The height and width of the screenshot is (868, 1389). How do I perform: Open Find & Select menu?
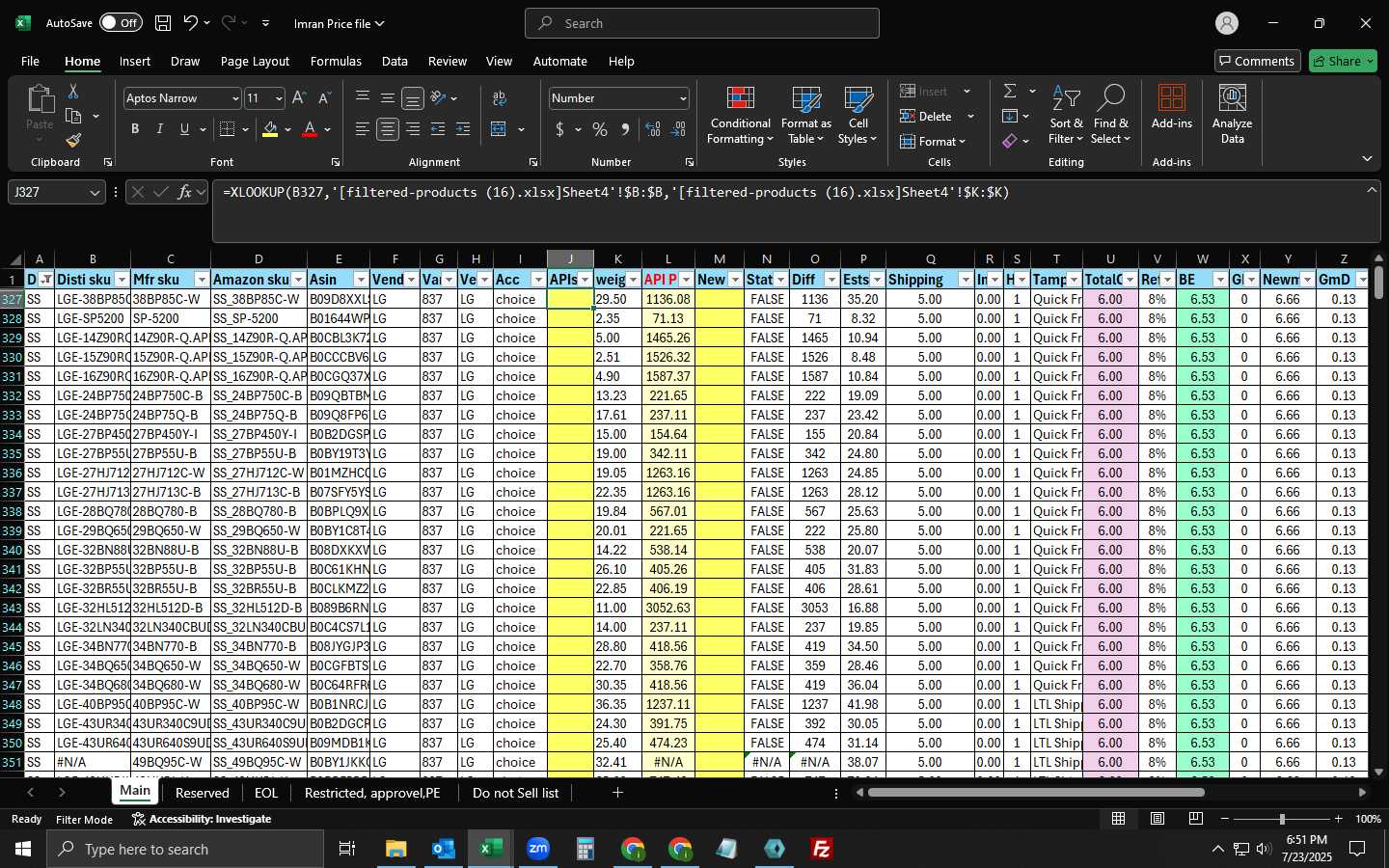[1110, 116]
